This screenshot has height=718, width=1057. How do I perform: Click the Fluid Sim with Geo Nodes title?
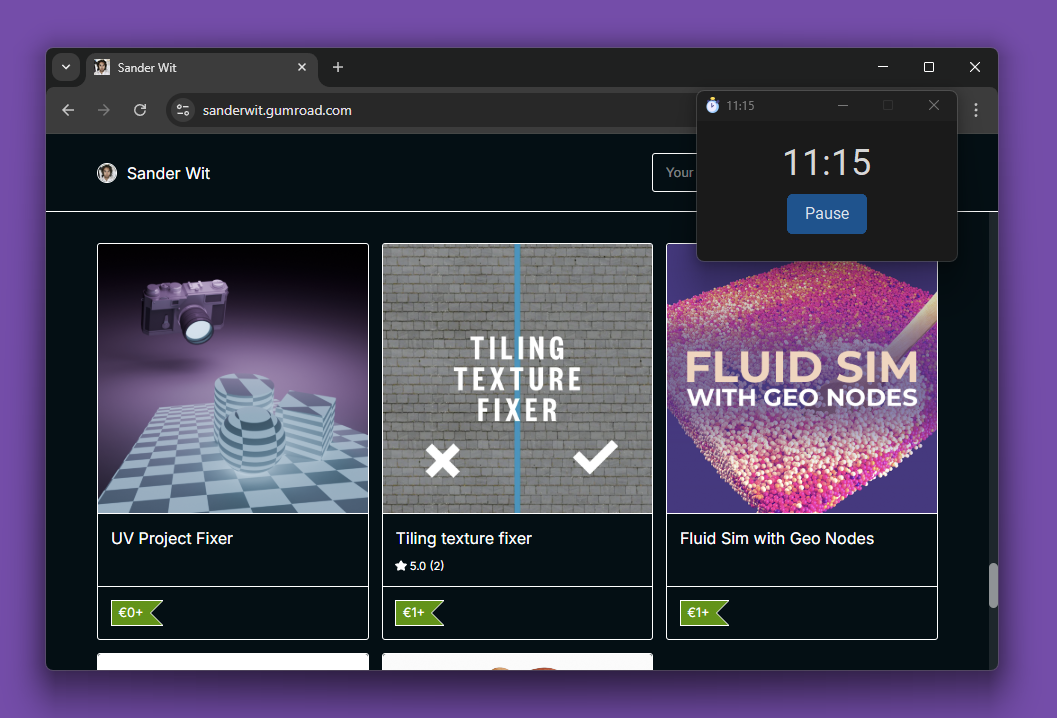777,539
